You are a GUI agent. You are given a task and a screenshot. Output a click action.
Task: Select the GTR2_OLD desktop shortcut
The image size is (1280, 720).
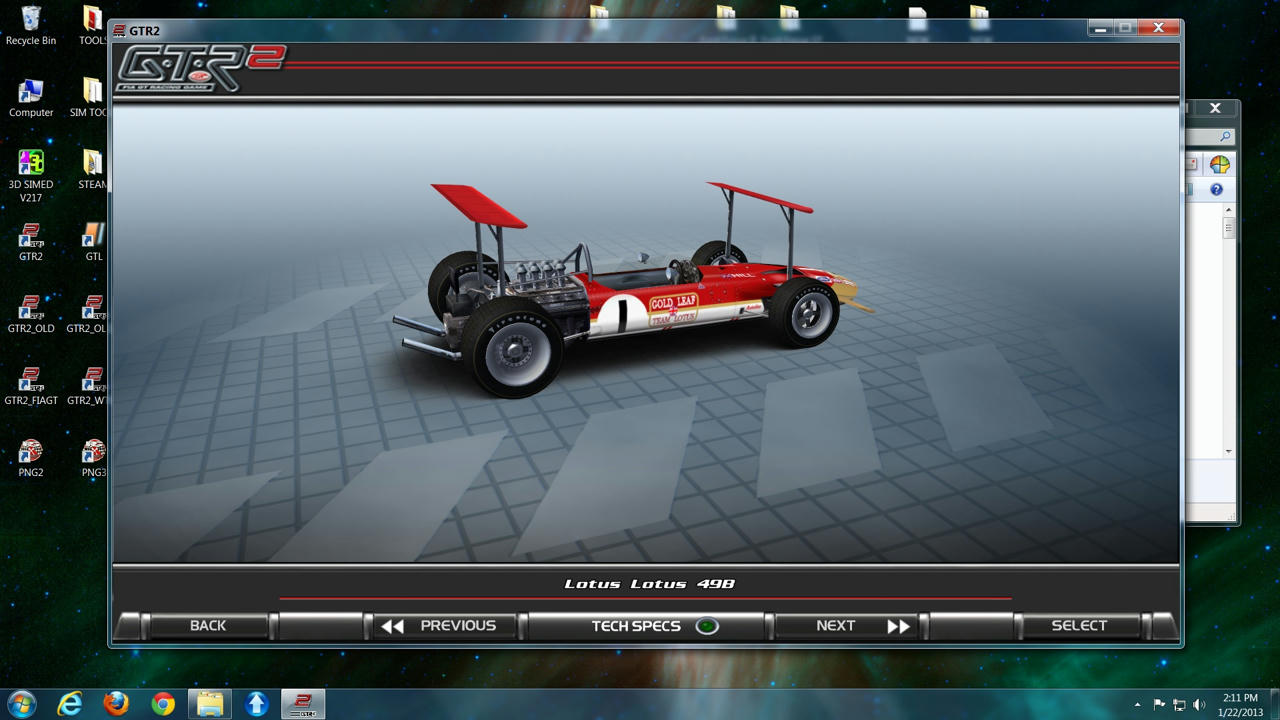click(x=31, y=314)
